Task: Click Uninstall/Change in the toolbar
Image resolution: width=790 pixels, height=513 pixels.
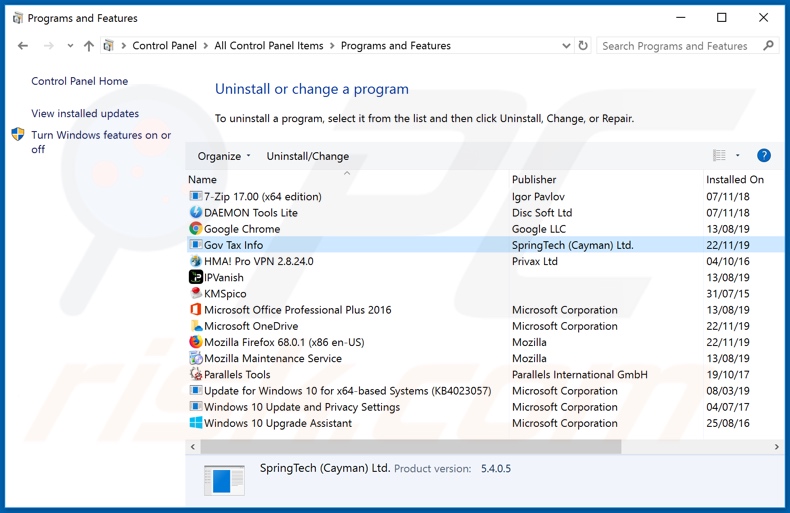Action: [x=307, y=156]
